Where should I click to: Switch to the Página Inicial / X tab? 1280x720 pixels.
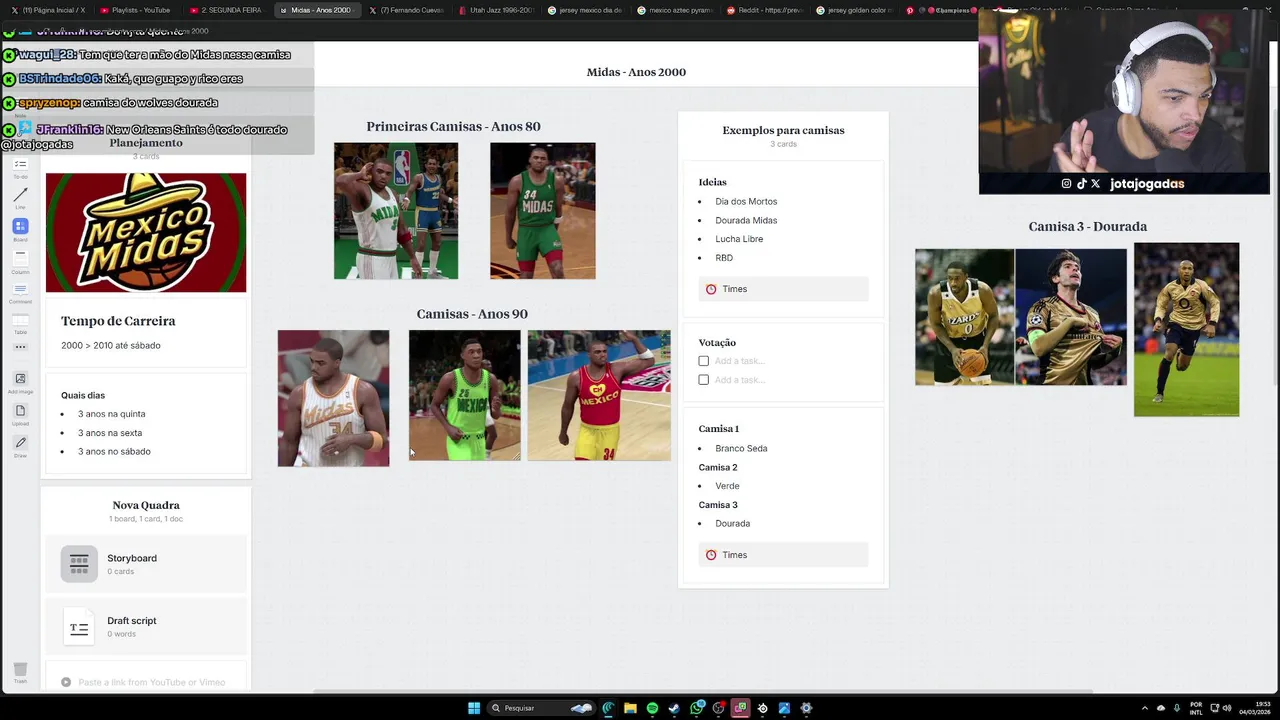[x=50, y=10]
